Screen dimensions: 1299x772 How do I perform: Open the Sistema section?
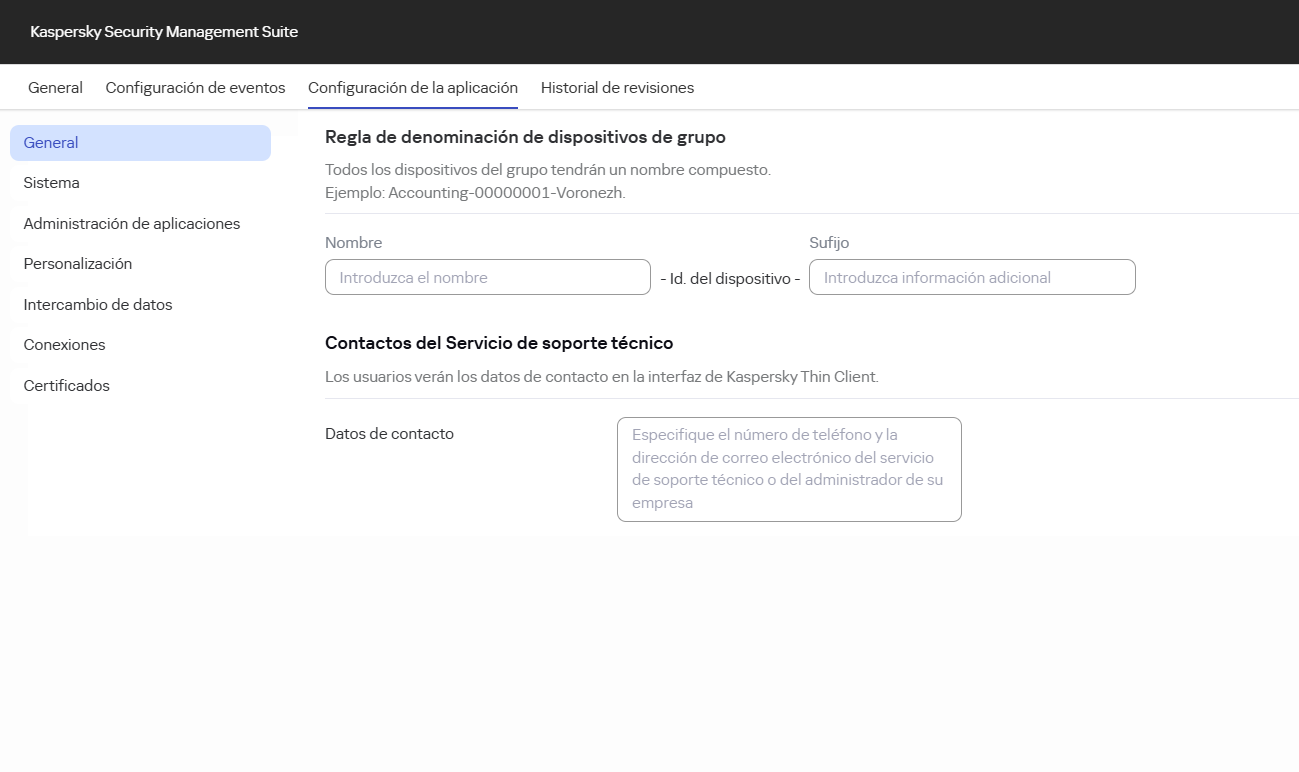tap(51, 183)
